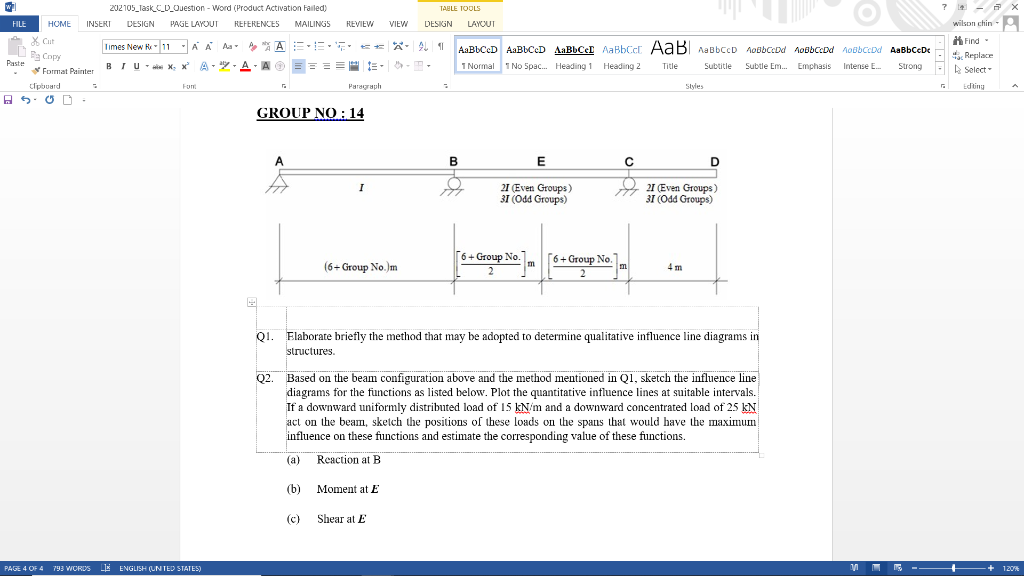Toggle center paragraph alignment

(x=311, y=67)
